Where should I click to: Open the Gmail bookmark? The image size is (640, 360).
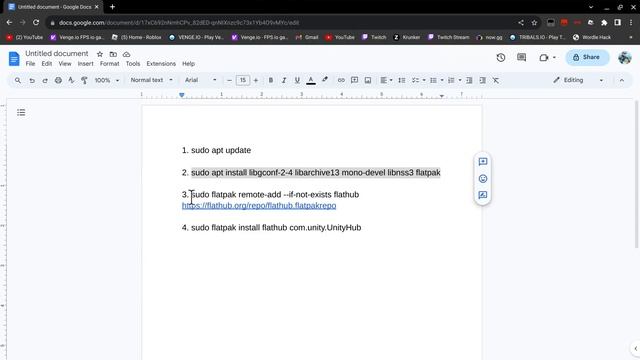pos(307,37)
